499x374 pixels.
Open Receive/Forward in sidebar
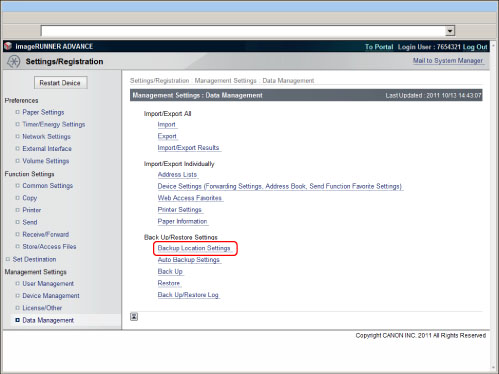point(46,234)
